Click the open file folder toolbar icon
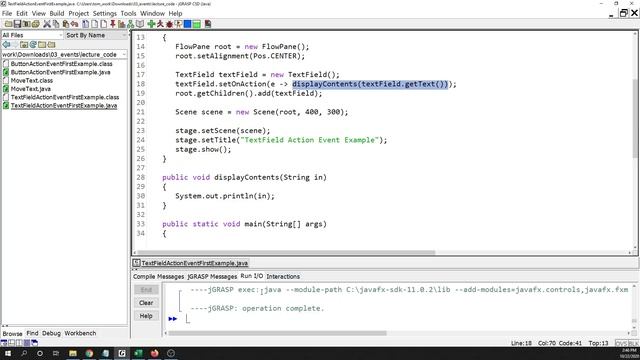 (x=8, y=24)
